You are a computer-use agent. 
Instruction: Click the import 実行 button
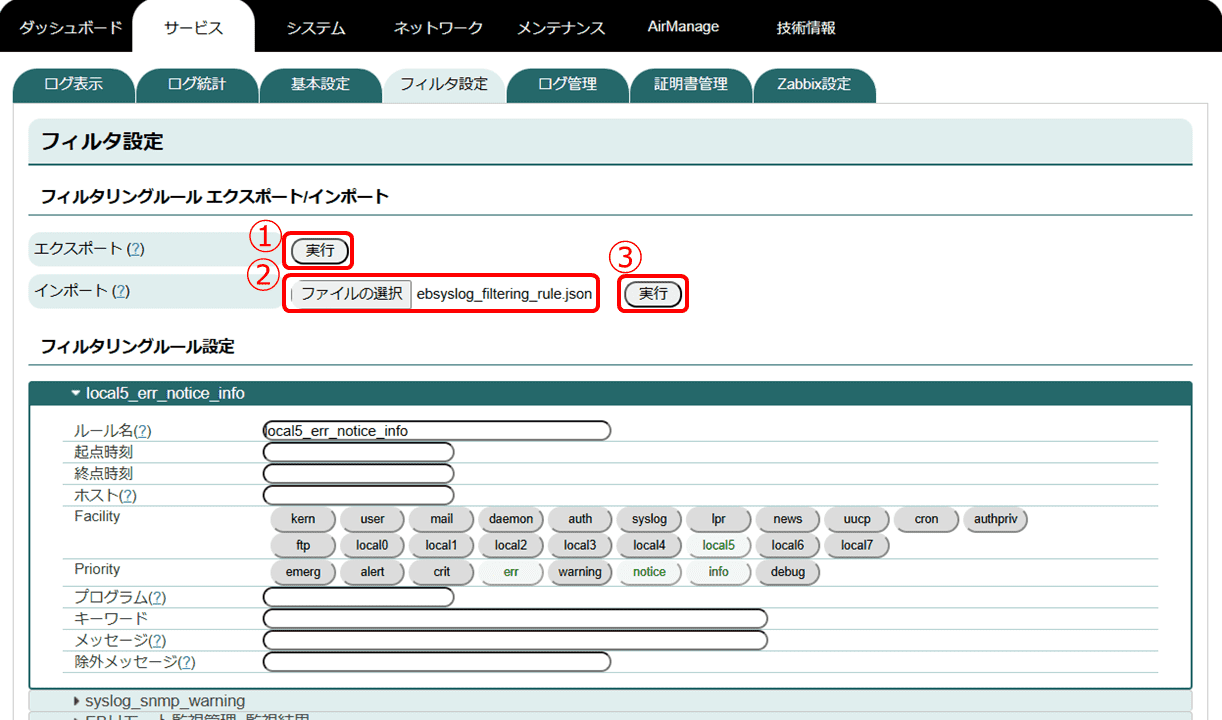652,293
